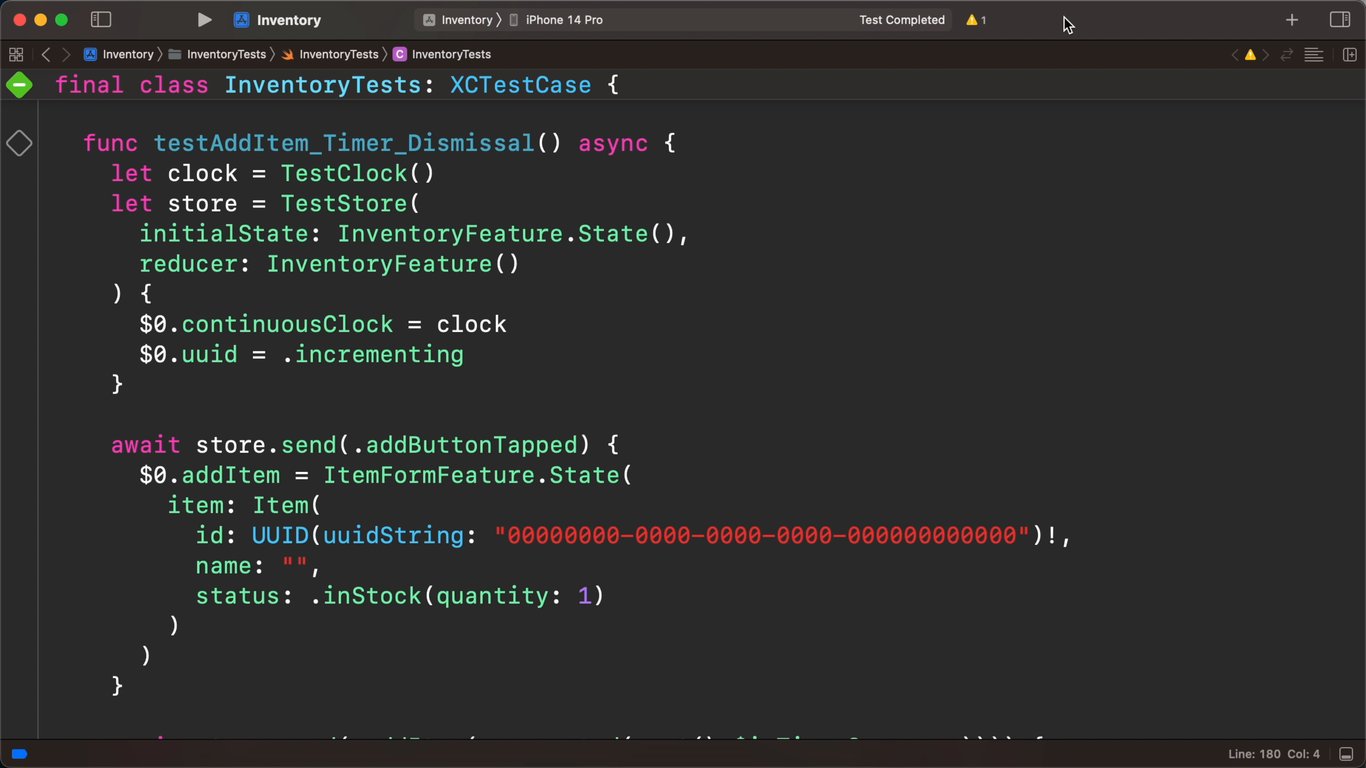The height and width of the screenshot is (768, 1366).
Task: Open the related items grid menu
Action: [x=16, y=55]
